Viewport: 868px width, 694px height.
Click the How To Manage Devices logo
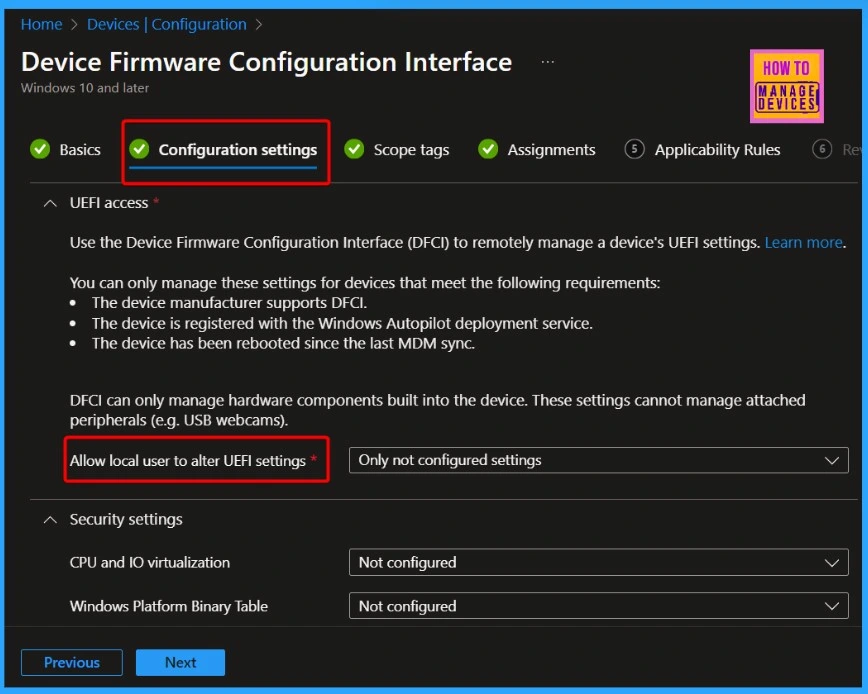[787, 86]
